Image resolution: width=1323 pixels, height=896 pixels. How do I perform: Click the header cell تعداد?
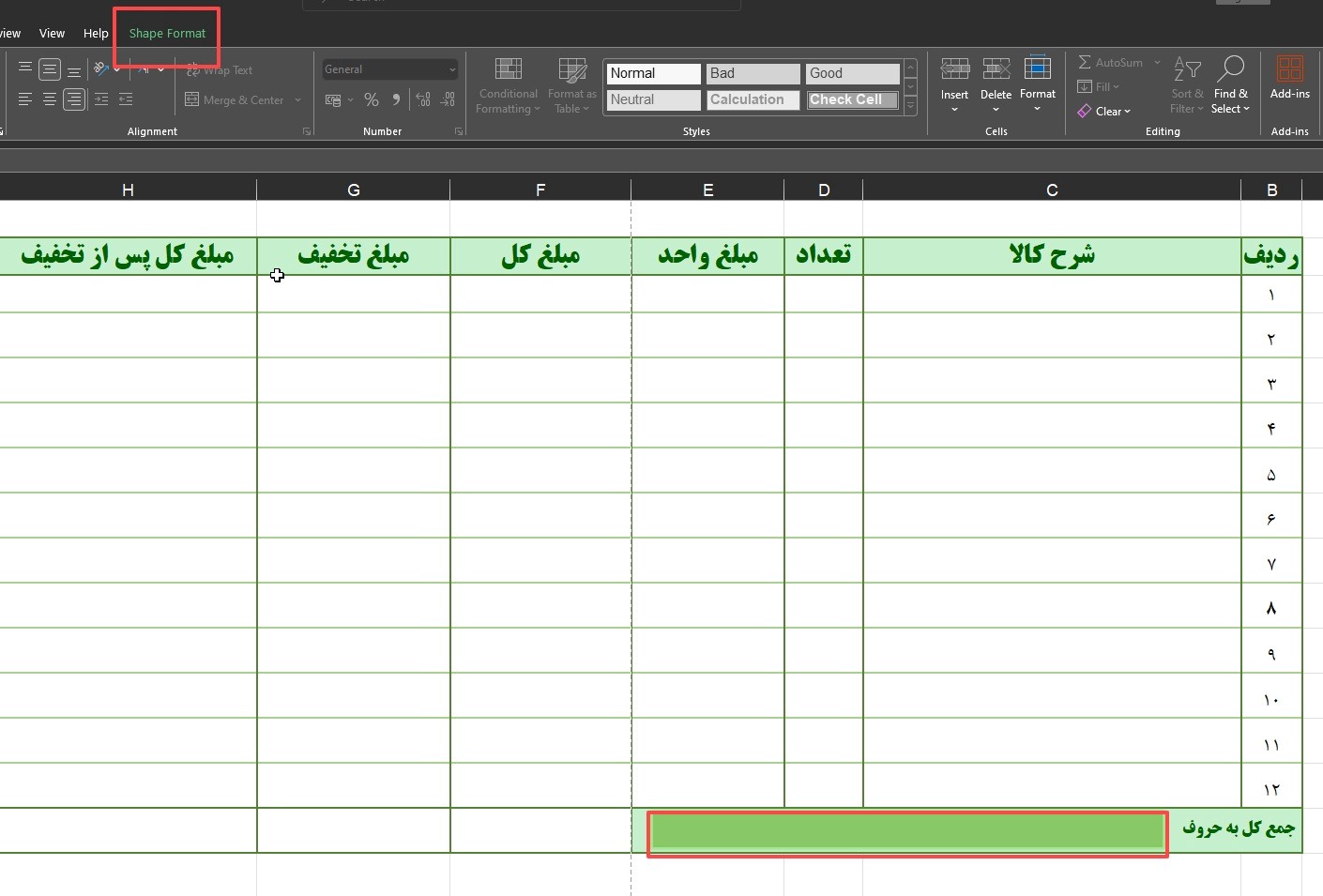[x=824, y=255]
